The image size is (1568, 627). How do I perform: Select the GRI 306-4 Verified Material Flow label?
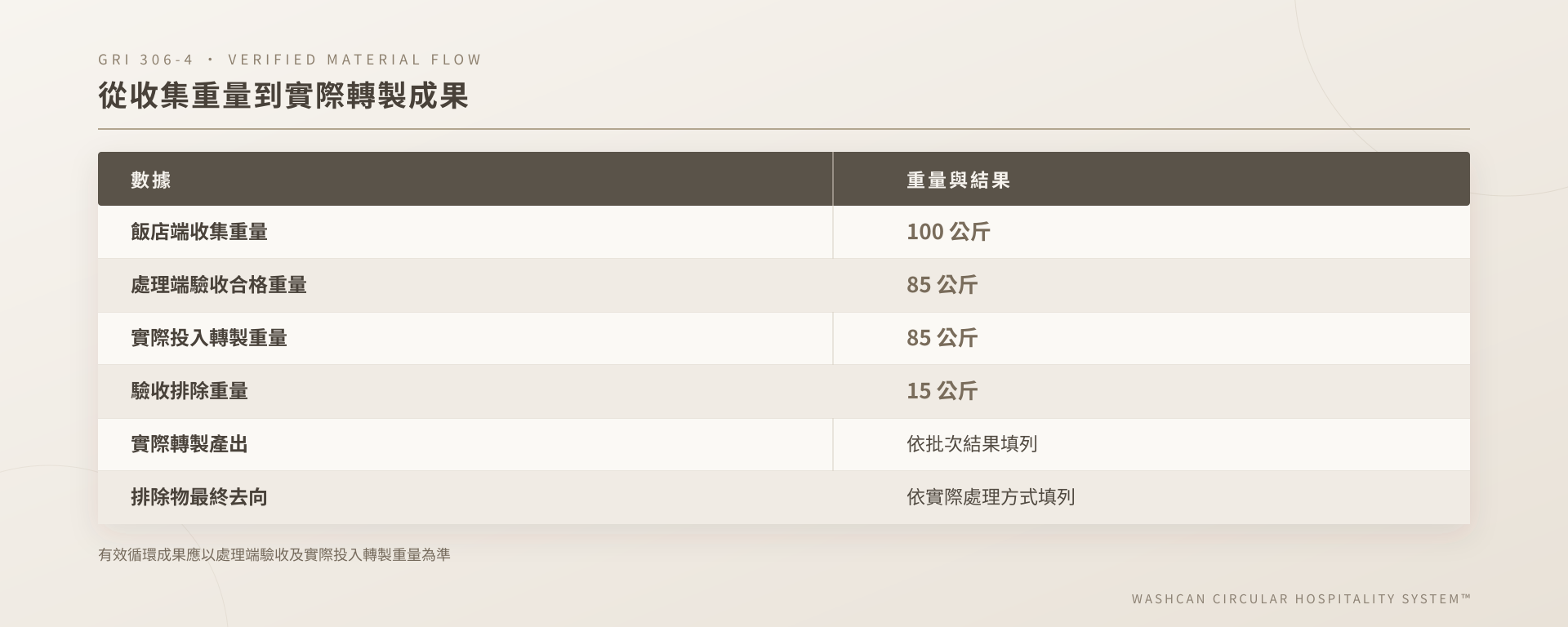point(290,60)
